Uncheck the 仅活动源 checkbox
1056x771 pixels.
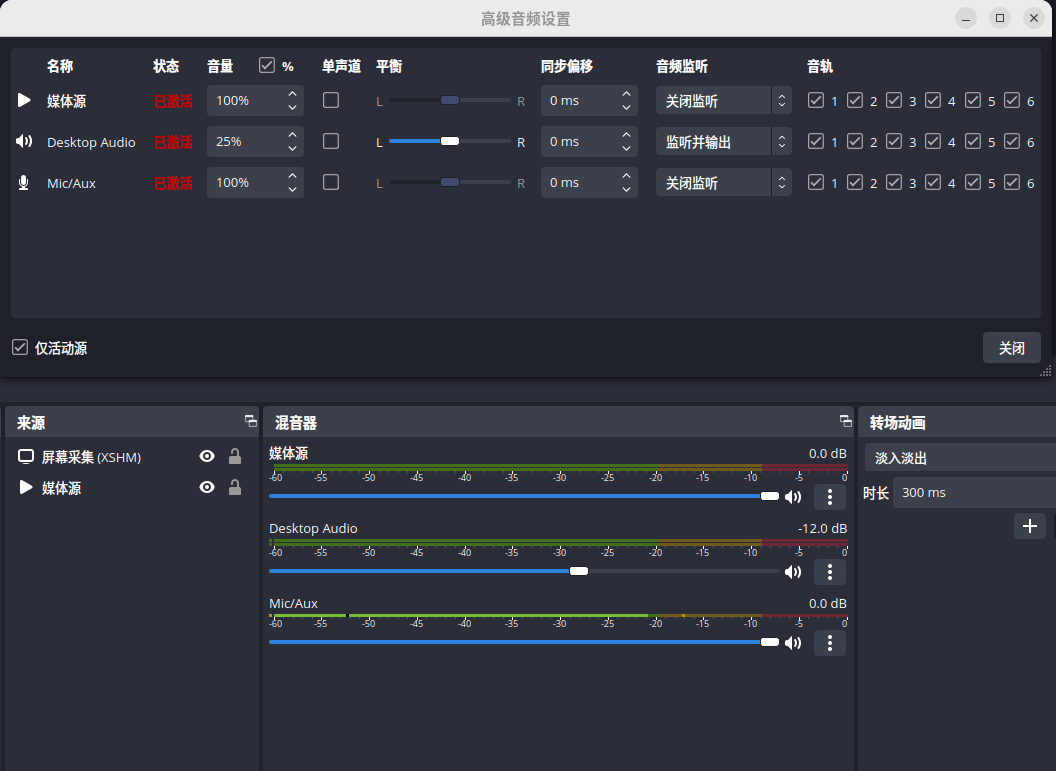(x=20, y=347)
